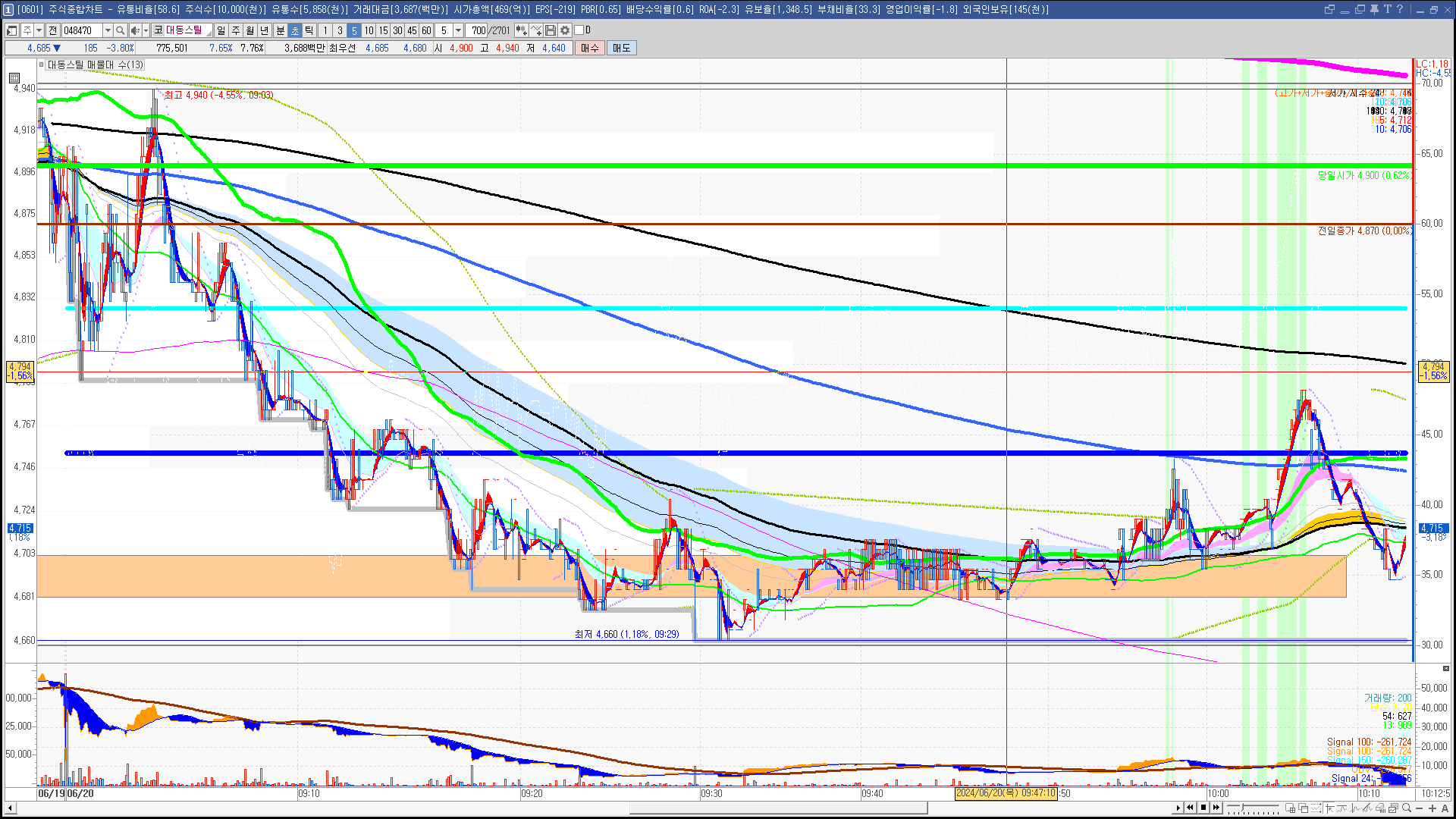Switch to 15-minute interval button
This screenshot has width=1456, height=819.
point(383,30)
